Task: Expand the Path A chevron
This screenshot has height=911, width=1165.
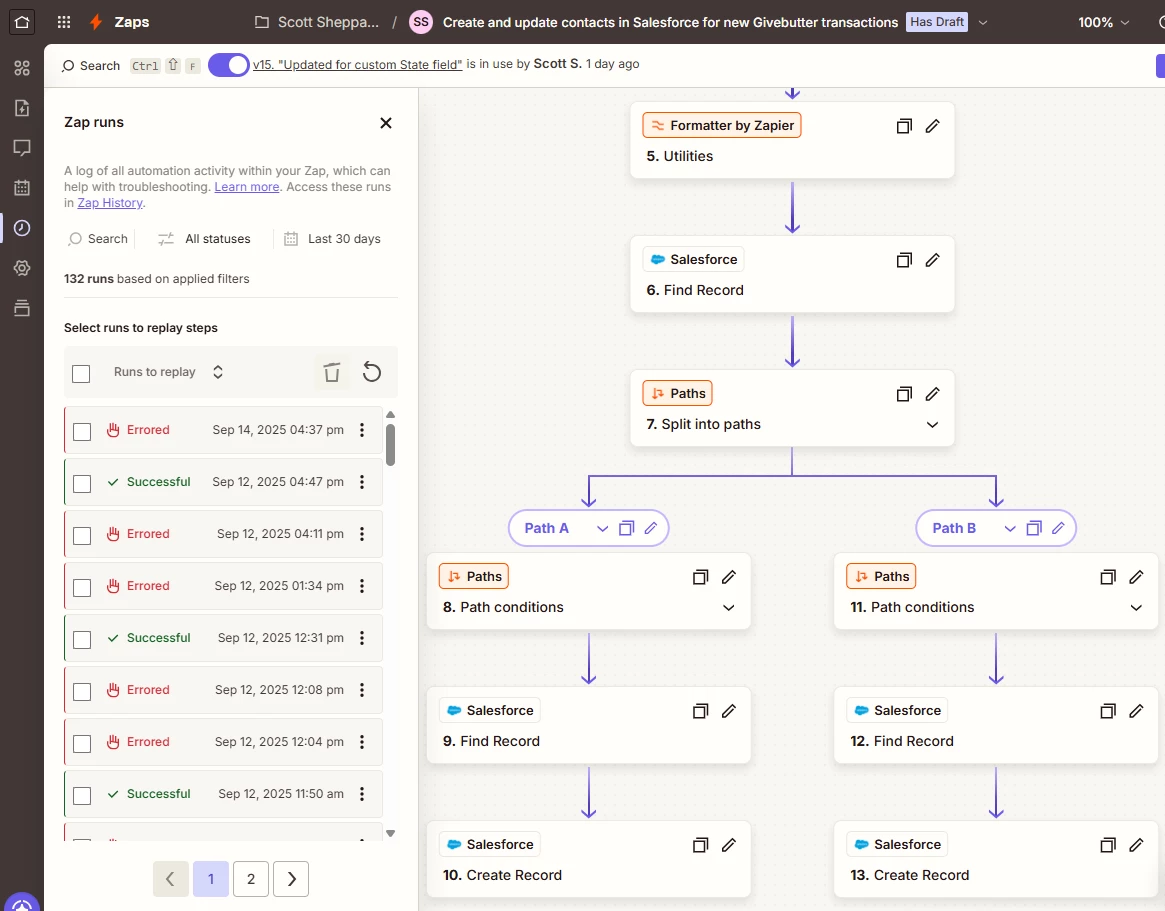Action: 603,528
